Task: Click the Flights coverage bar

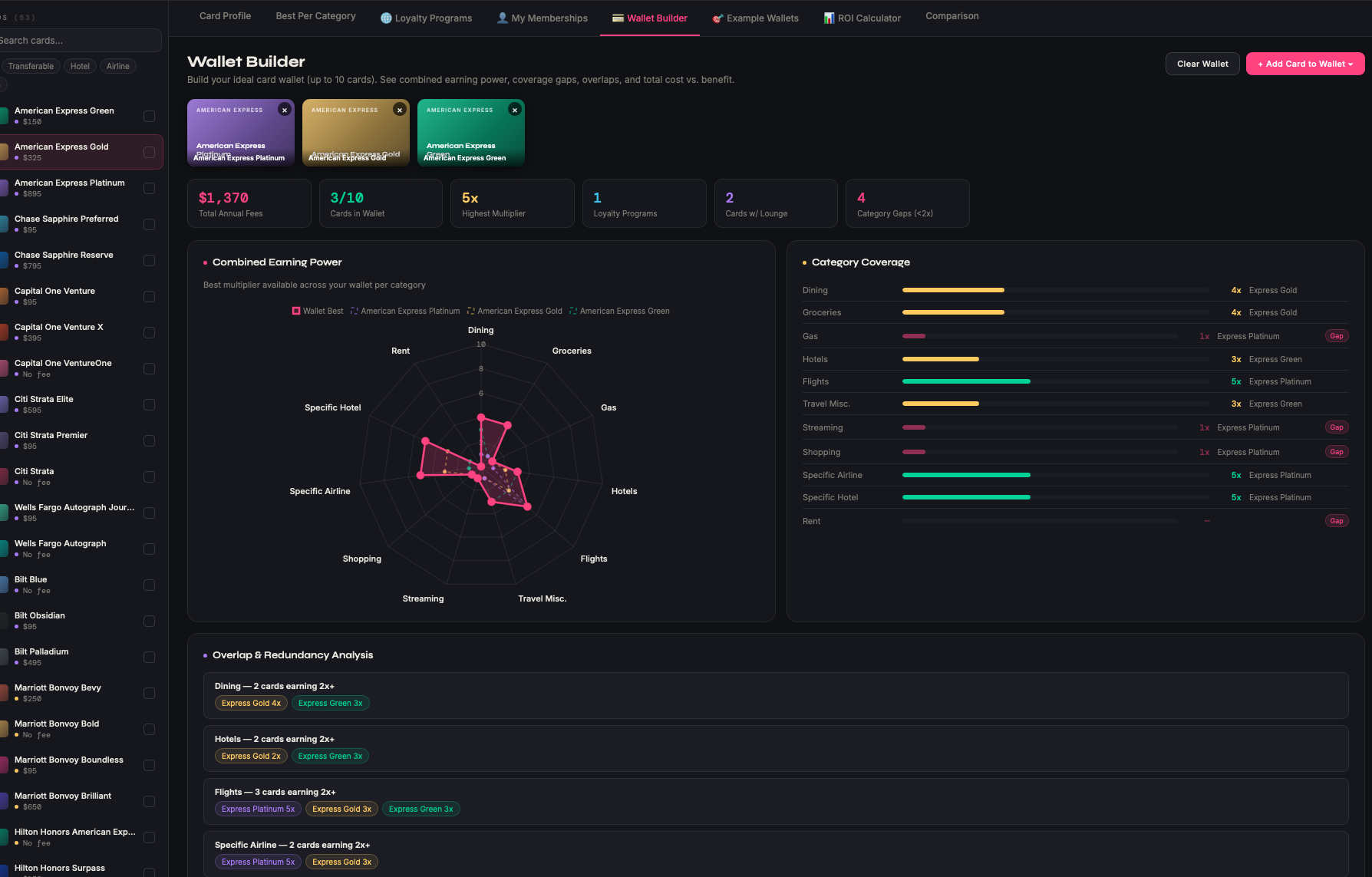Action: (1055, 381)
